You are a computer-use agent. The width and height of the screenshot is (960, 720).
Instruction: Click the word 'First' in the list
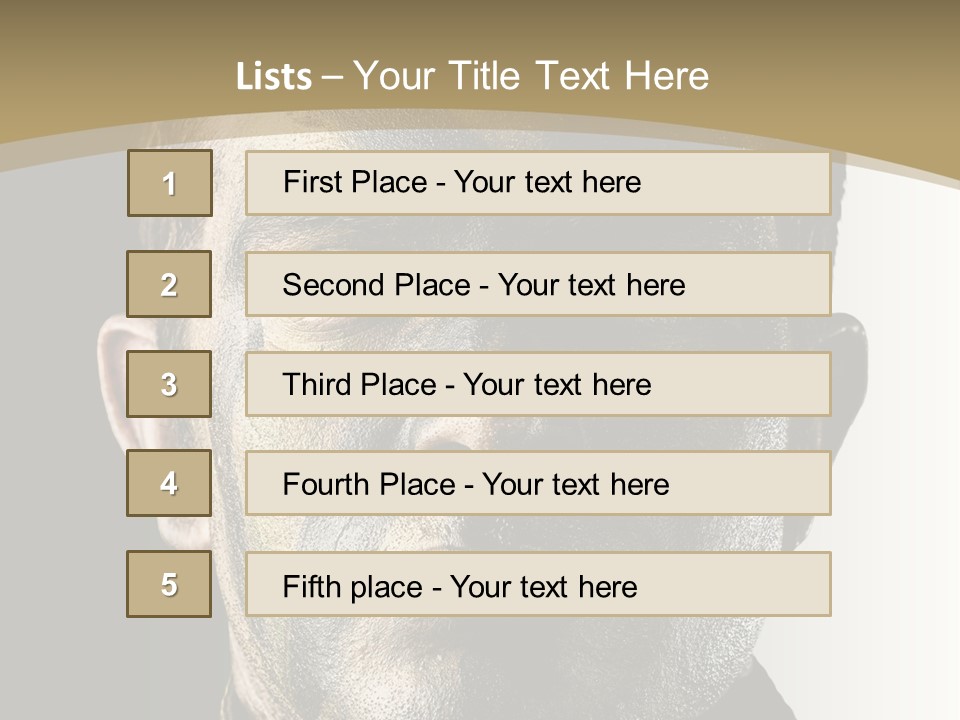click(x=314, y=182)
